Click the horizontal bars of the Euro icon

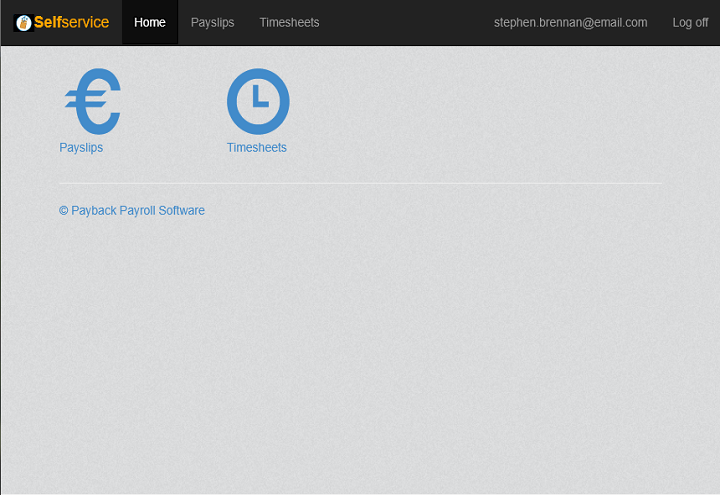pos(76,98)
